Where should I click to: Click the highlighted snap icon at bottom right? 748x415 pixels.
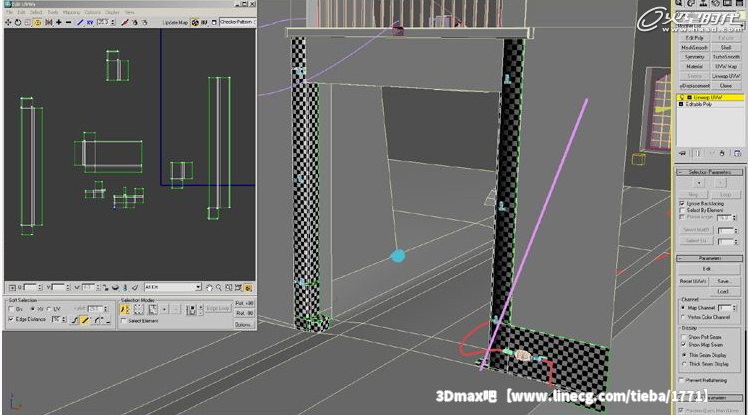pos(248,288)
